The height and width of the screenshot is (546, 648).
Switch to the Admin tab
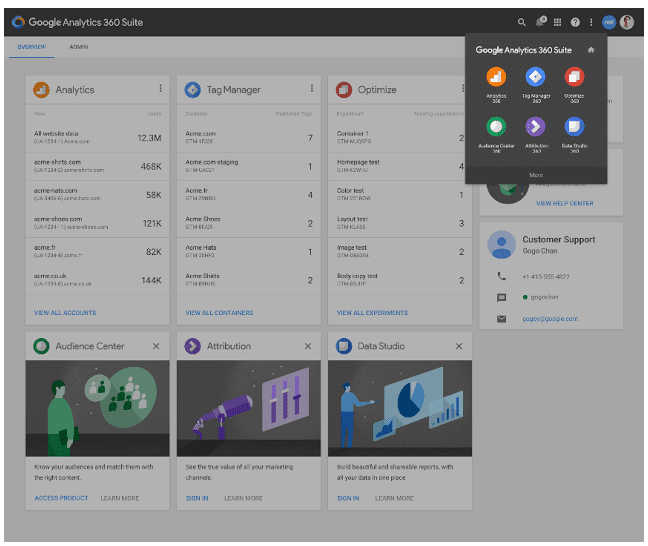pos(79,47)
